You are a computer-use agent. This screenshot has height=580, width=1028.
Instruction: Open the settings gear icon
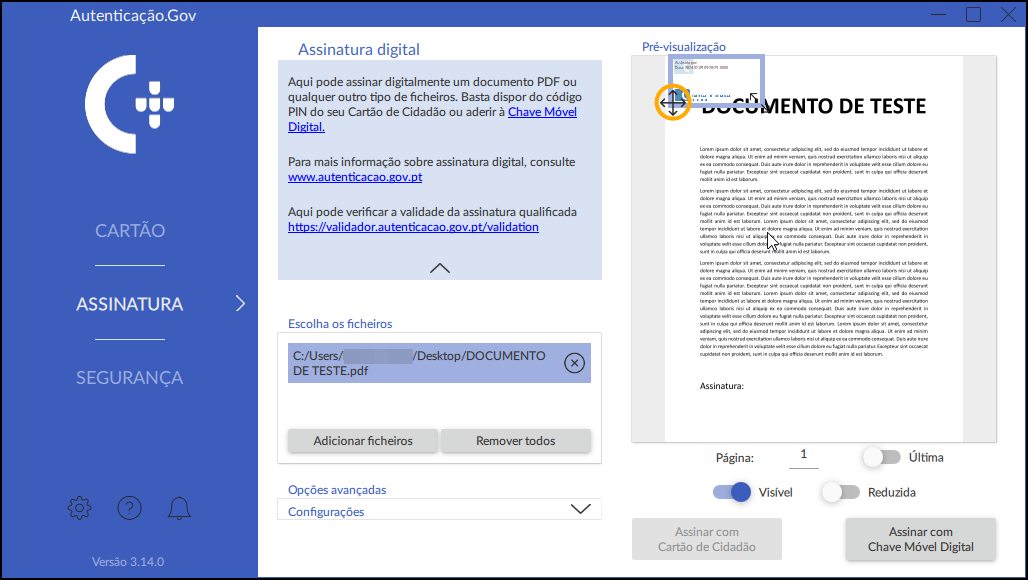point(79,508)
